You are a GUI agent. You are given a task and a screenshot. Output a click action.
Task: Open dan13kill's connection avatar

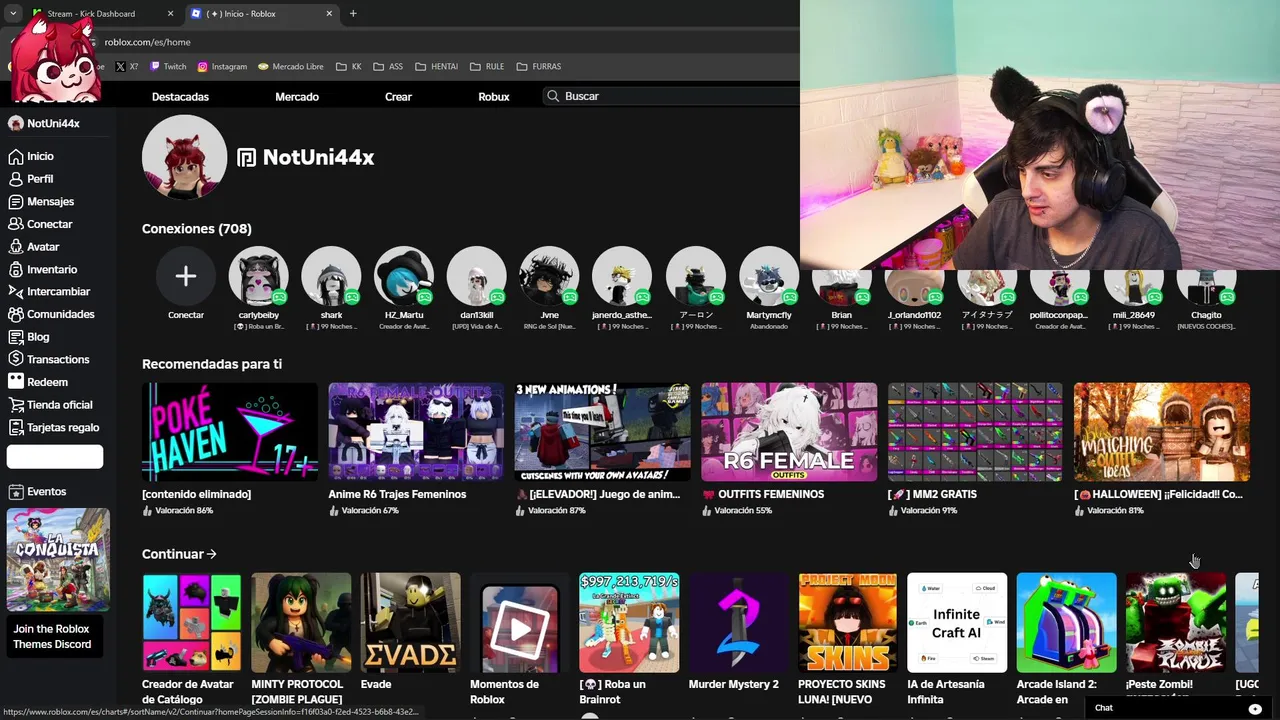(477, 276)
